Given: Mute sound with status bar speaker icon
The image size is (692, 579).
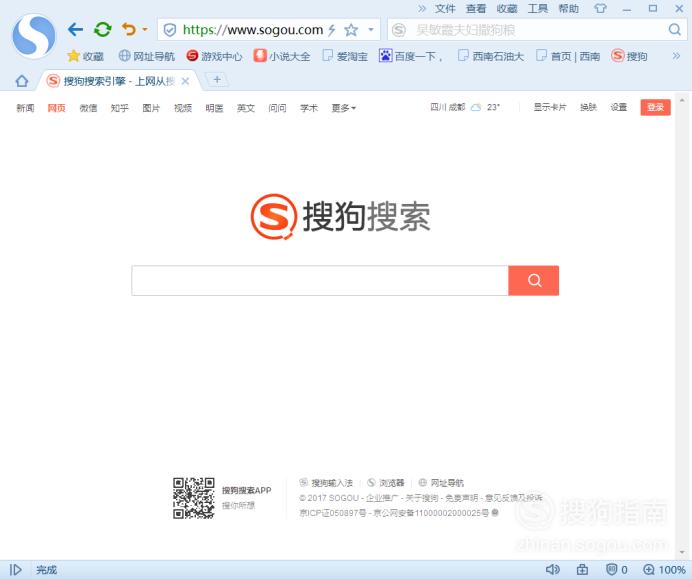Looking at the screenshot, I should [x=553, y=570].
